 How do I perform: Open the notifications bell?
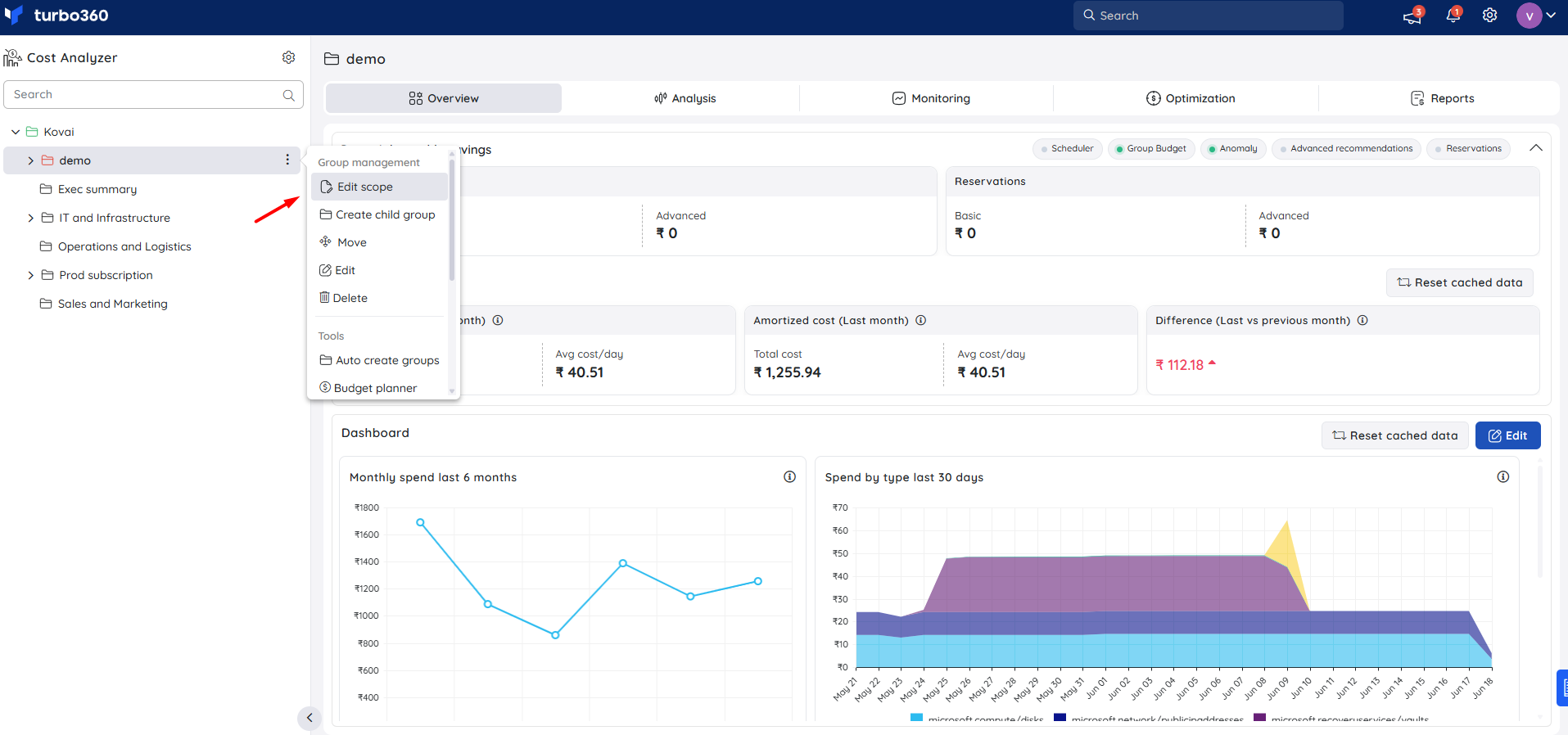click(x=1453, y=16)
